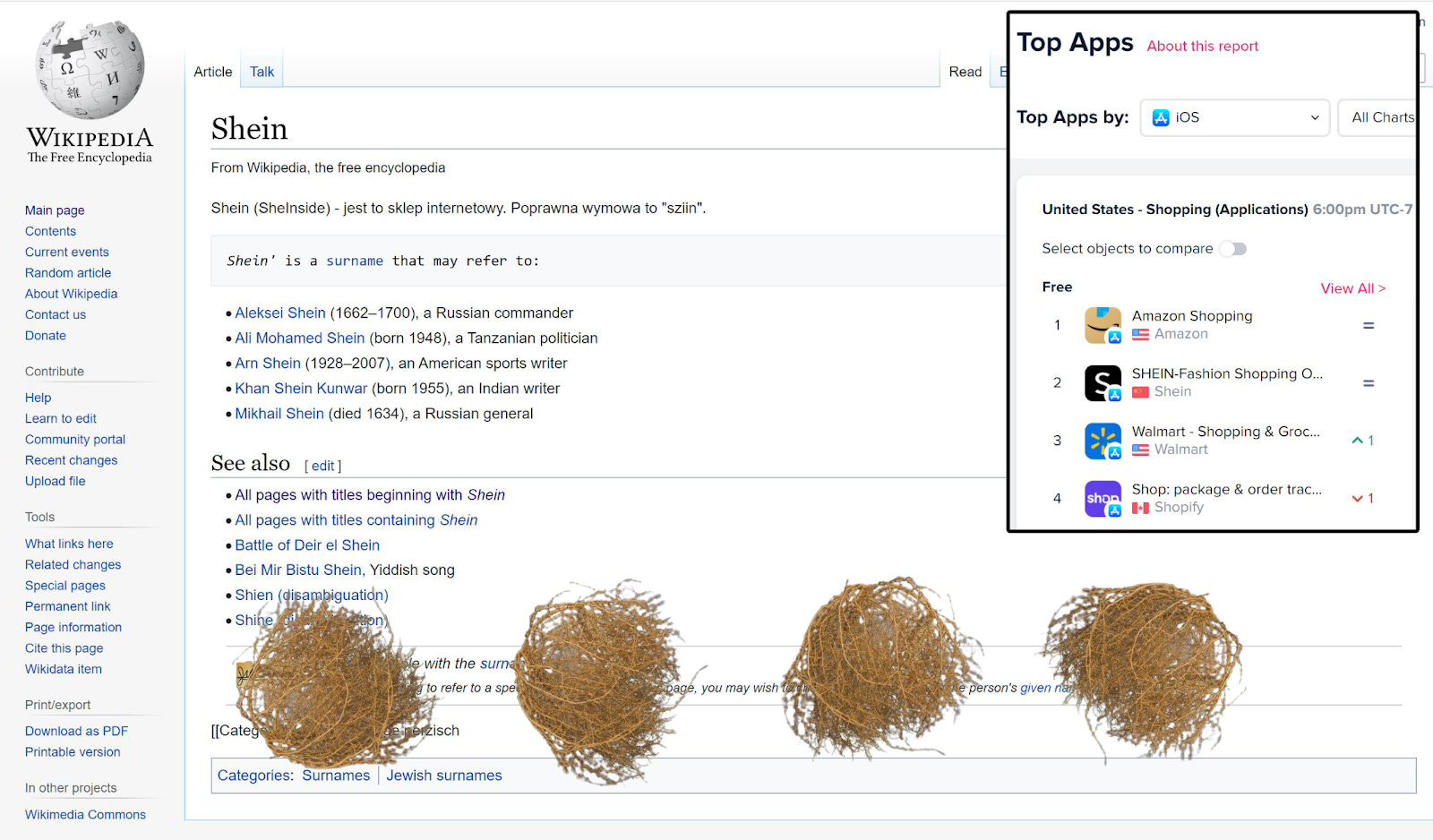Open Contents in sidebar
The height and width of the screenshot is (840, 1433).
tap(50, 231)
